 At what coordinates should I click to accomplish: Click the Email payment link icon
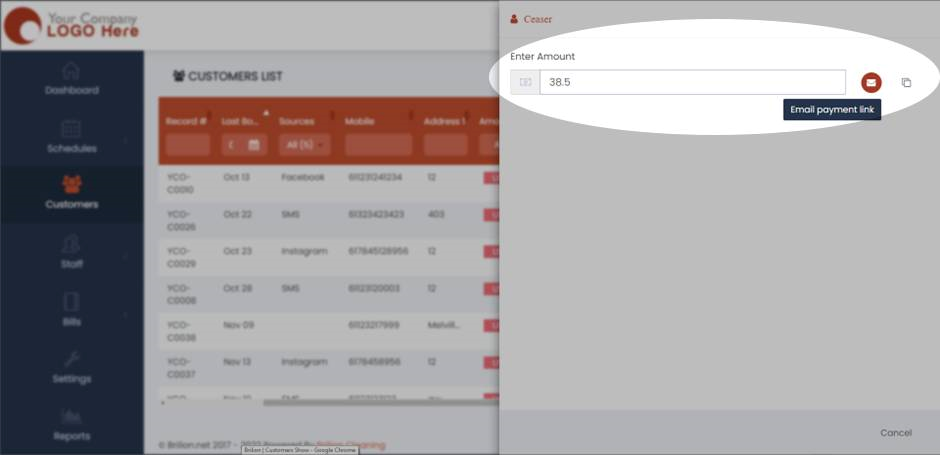[871, 82]
